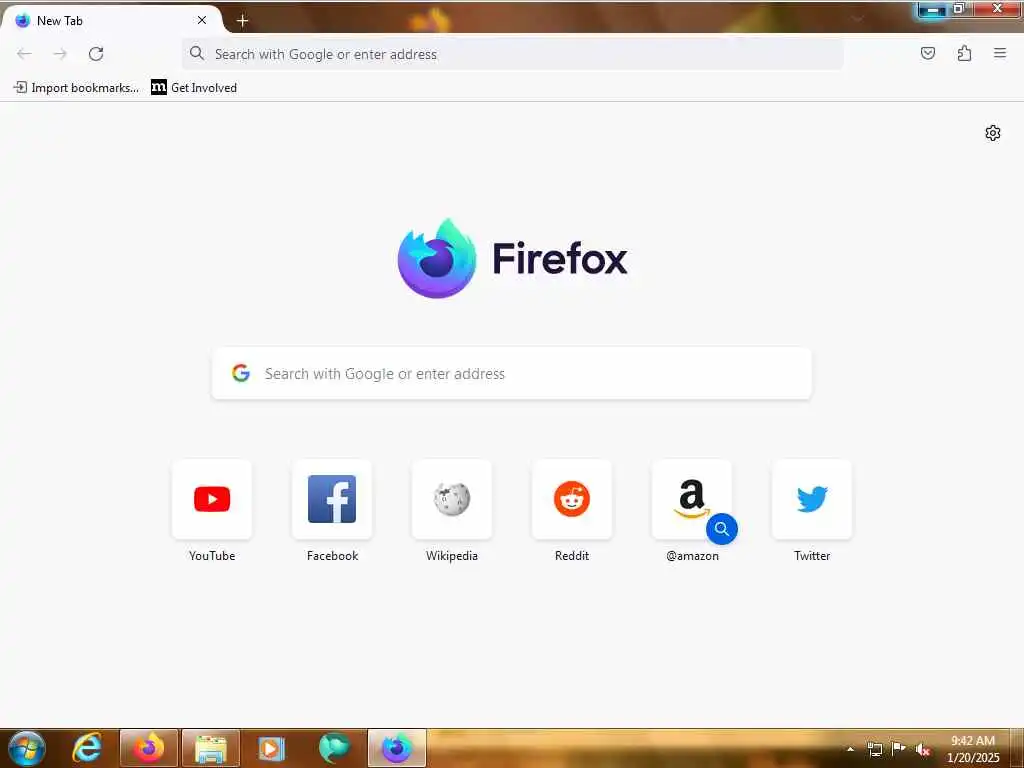
Task: Click the YouTube label text
Action: click(212, 556)
